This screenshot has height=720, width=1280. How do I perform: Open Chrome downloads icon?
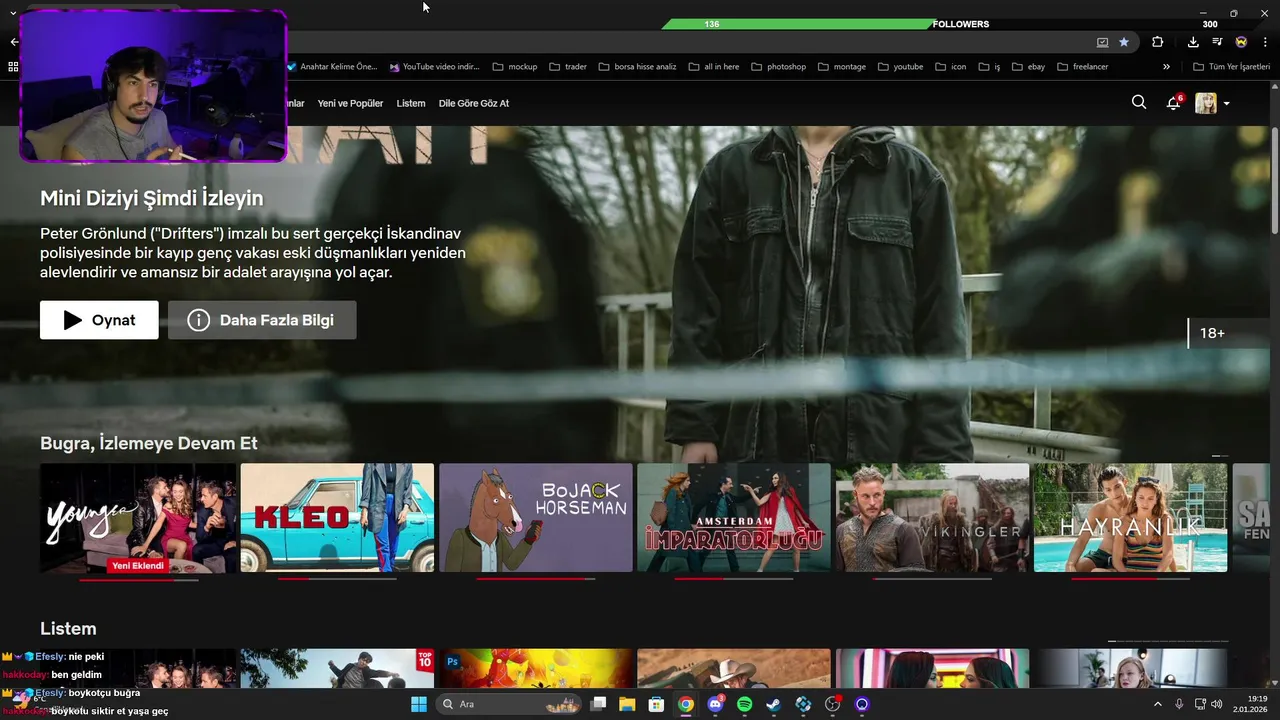click(1193, 42)
